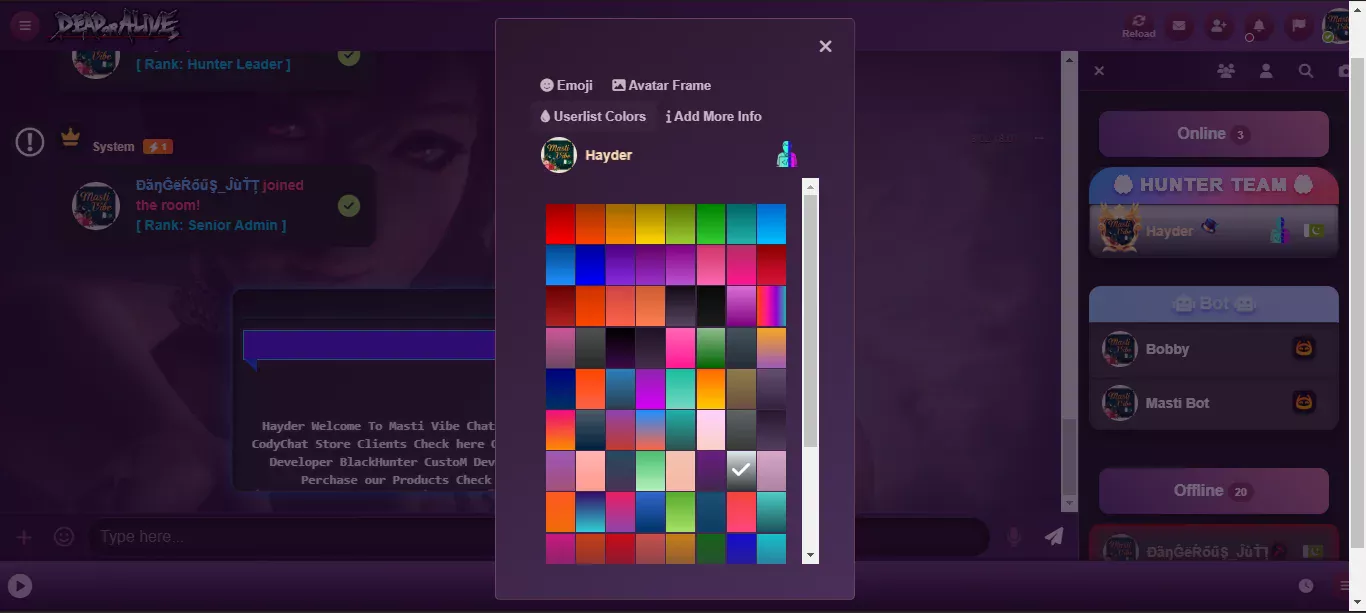Click the selected gray swatch with checkmark
1366x613 pixels.
click(741, 470)
